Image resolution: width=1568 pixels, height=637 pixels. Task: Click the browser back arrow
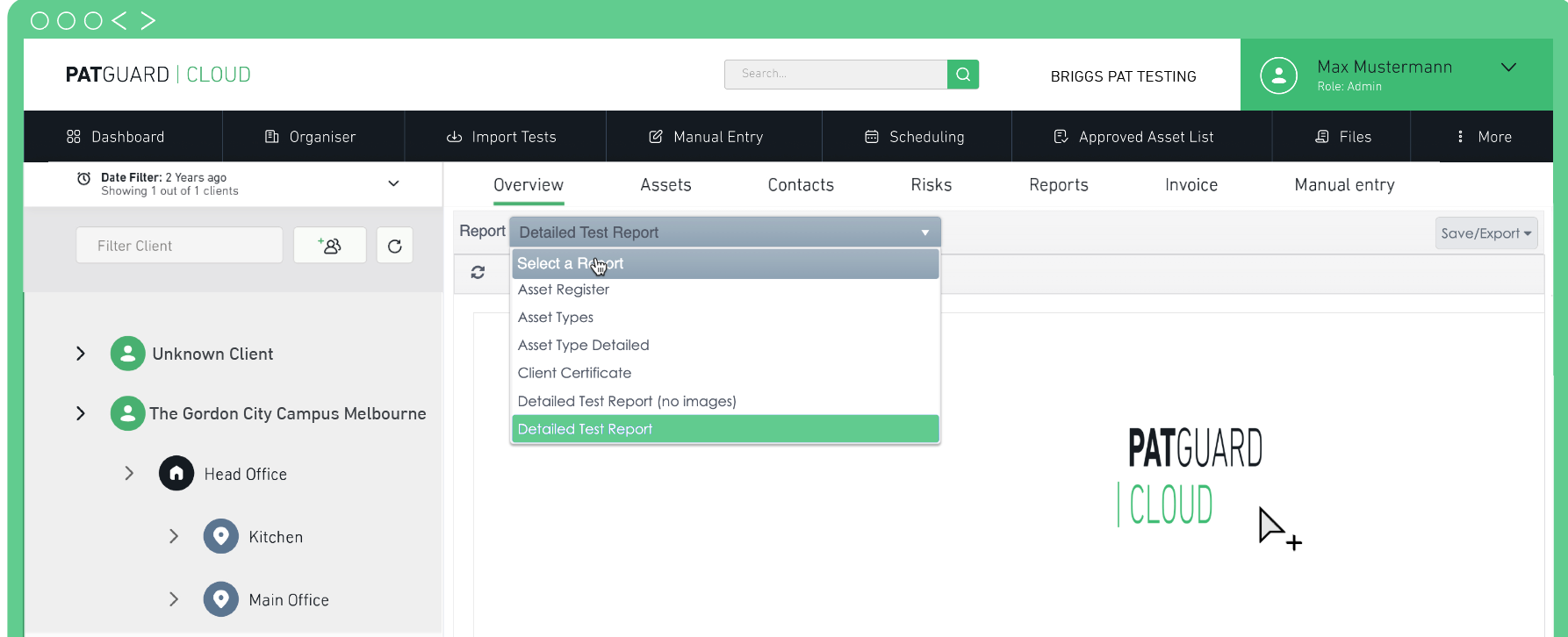point(119,20)
